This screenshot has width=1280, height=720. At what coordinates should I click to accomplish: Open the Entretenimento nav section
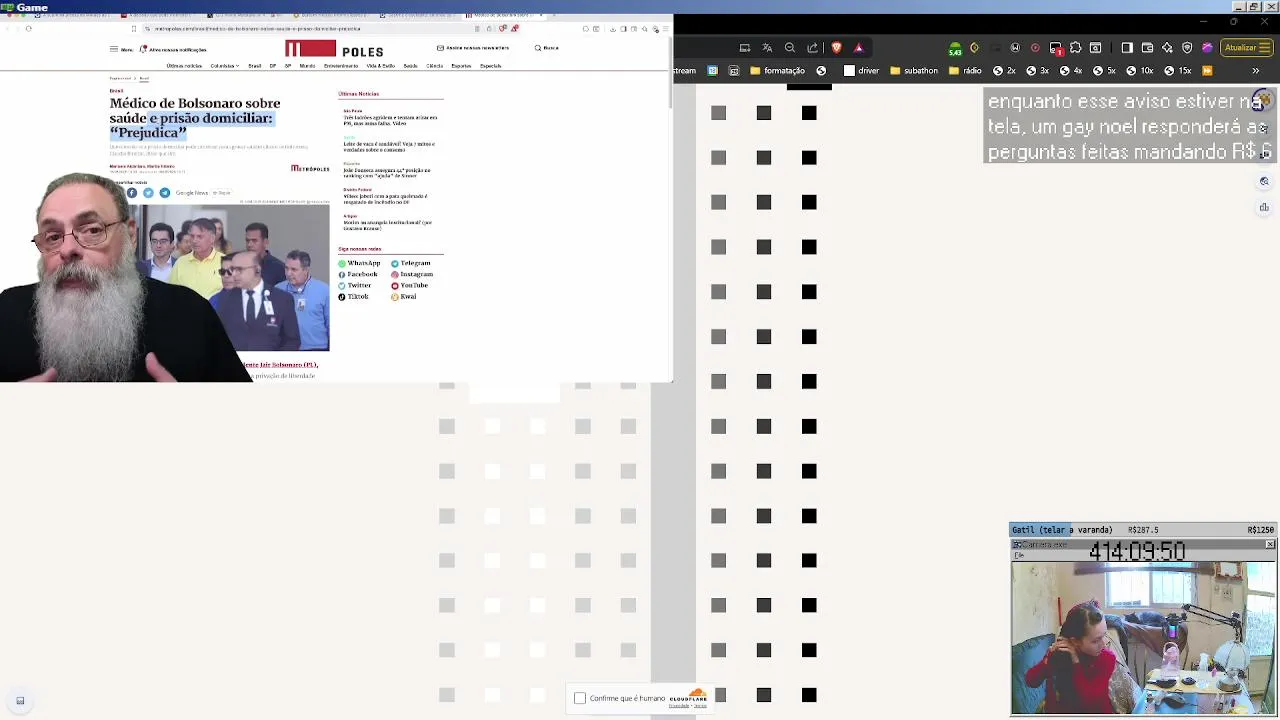click(x=341, y=66)
